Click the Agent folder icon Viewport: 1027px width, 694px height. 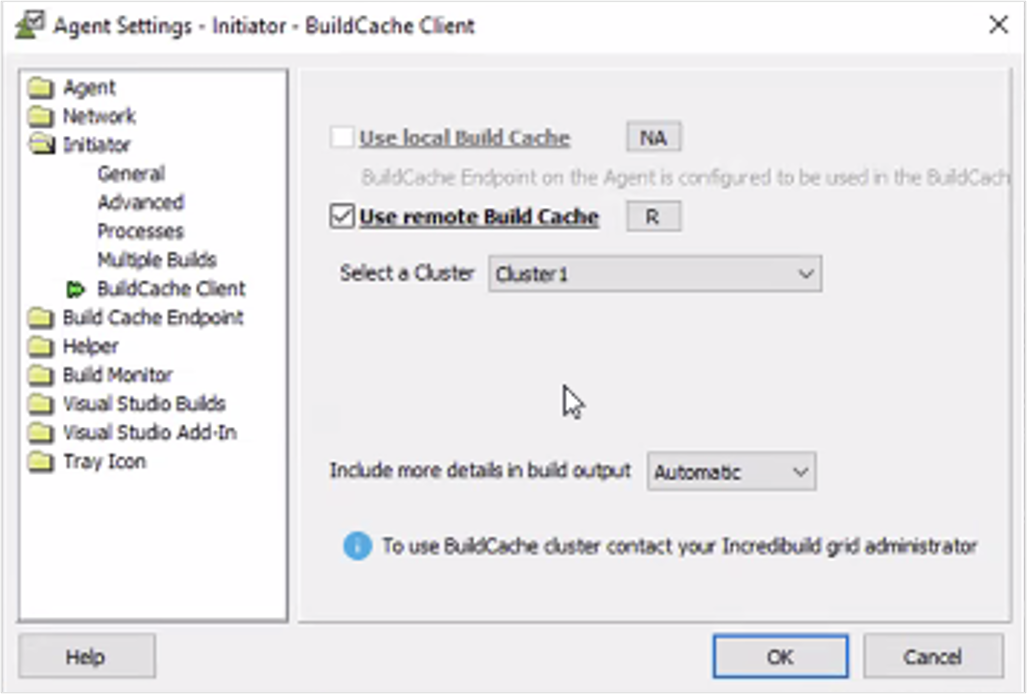[x=41, y=88]
